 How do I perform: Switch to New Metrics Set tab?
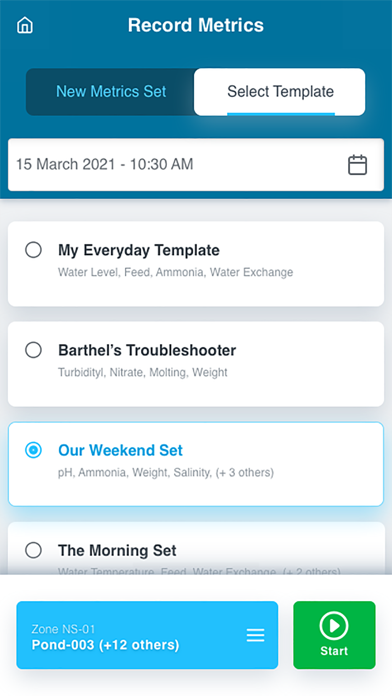pyautogui.click(x=111, y=92)
